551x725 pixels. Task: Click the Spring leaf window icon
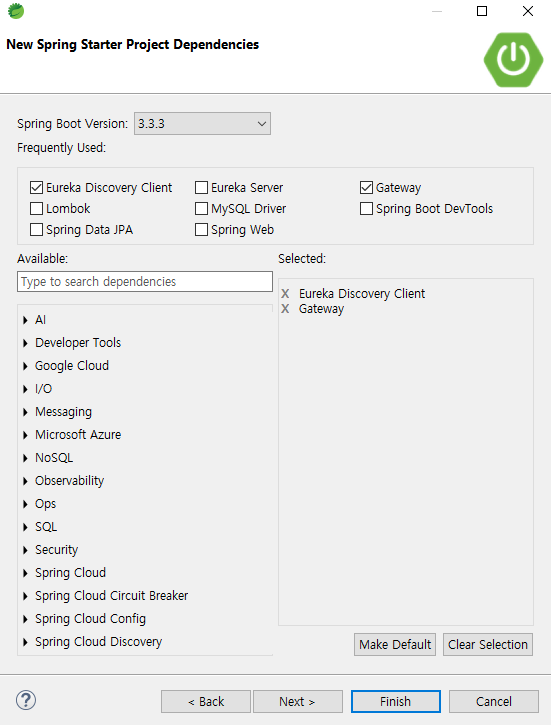[x=16, y=11]
